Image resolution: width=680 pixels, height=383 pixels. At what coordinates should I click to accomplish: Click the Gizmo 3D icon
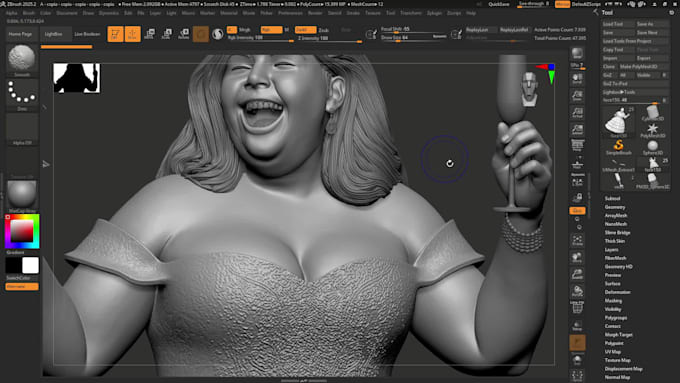click(x=201, y=34)
